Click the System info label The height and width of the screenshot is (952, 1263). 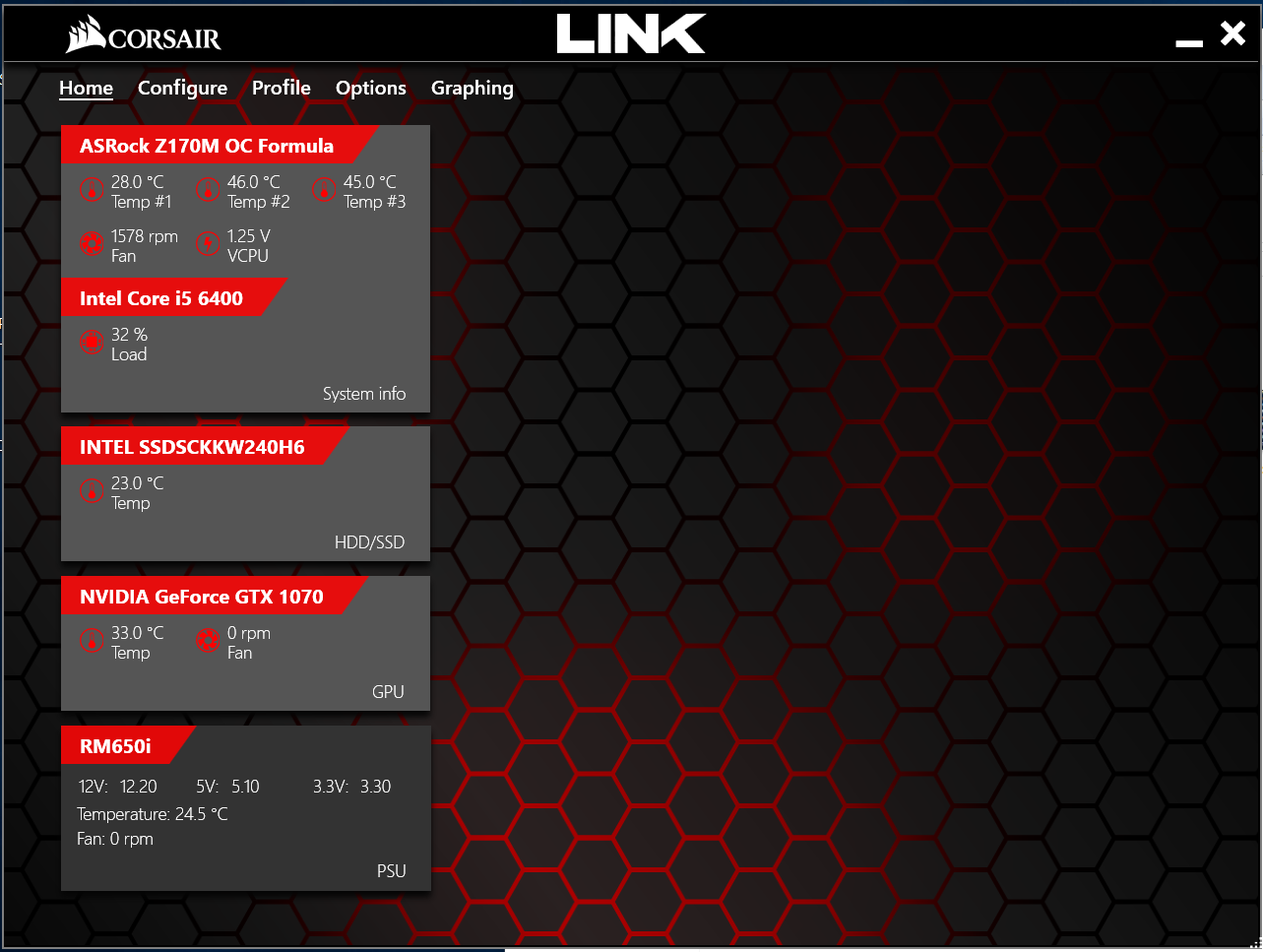(364, 393)
